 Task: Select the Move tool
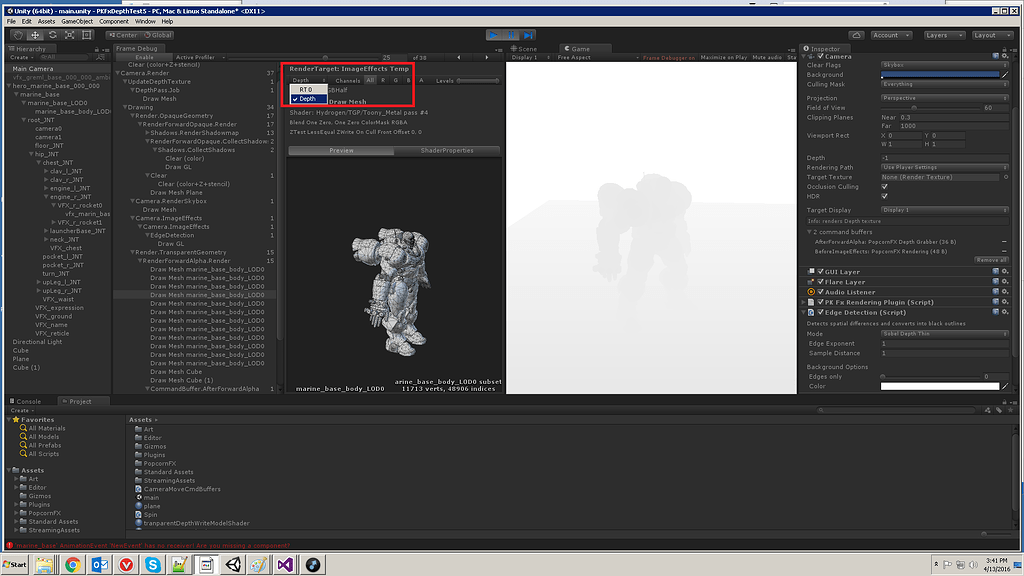click(34, 33)
